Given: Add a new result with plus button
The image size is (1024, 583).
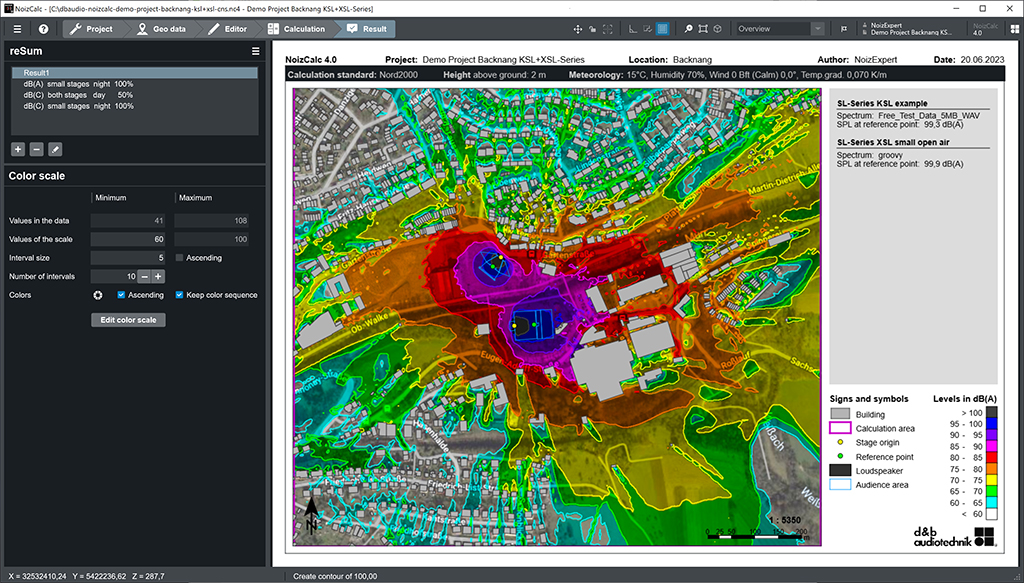Looking at the screenshot, I should 18,149.
